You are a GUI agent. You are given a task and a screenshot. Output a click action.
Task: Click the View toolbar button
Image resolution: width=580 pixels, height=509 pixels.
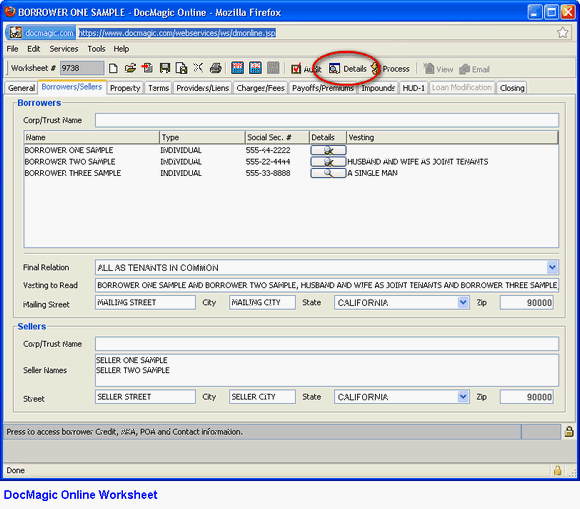(x=438, y=69)
